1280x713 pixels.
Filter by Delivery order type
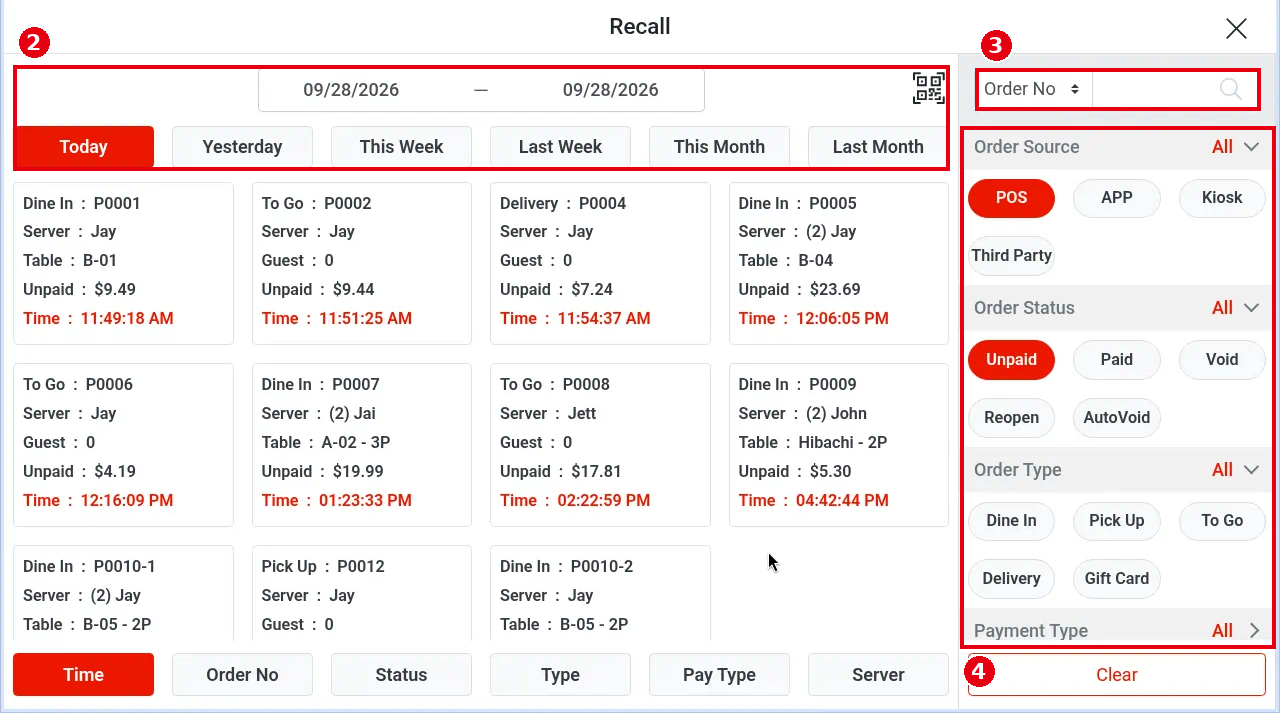tap(1011, 579)
